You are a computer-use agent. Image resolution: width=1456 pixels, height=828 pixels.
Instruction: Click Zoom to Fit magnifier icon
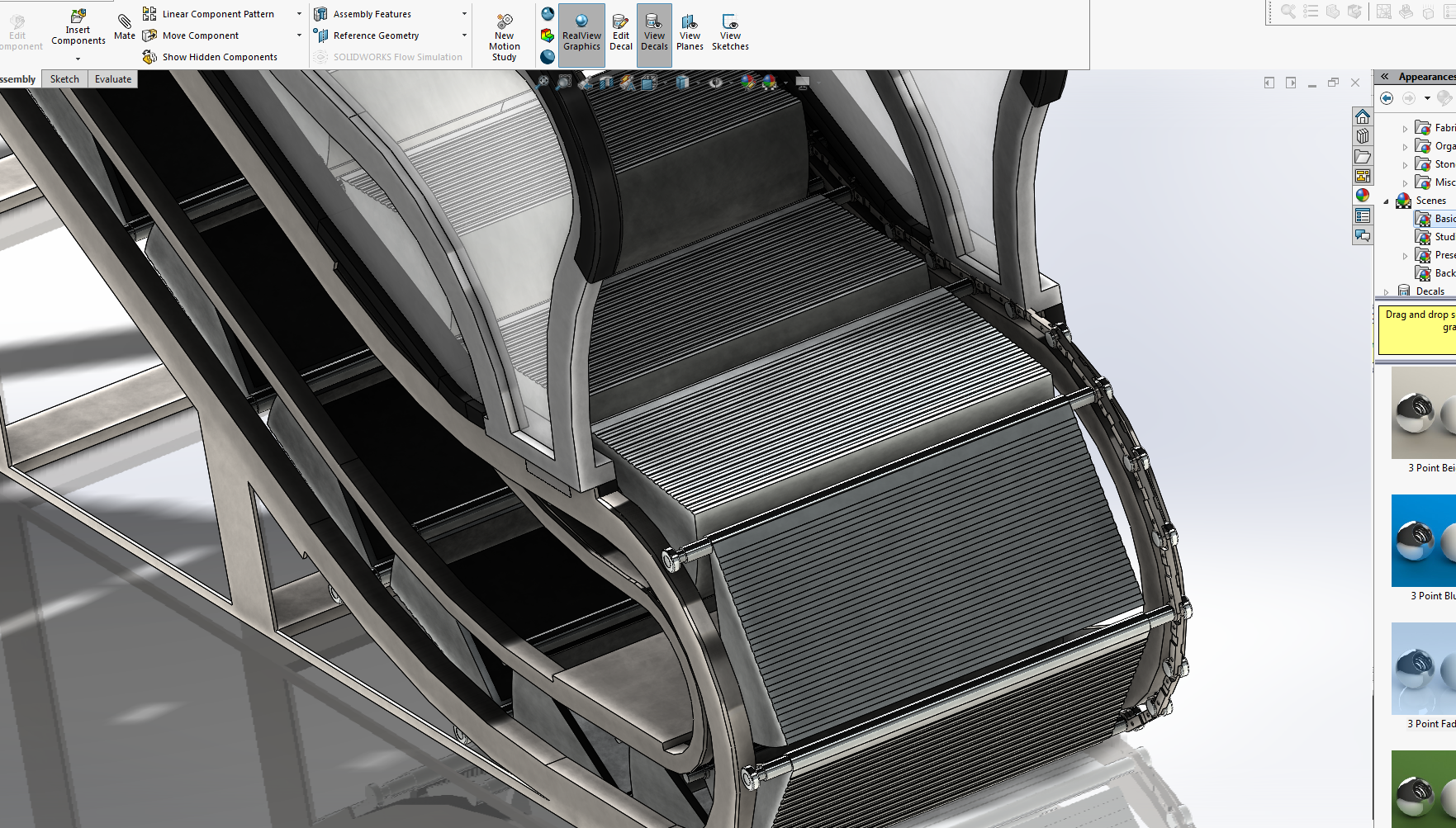tap(542, 82)
